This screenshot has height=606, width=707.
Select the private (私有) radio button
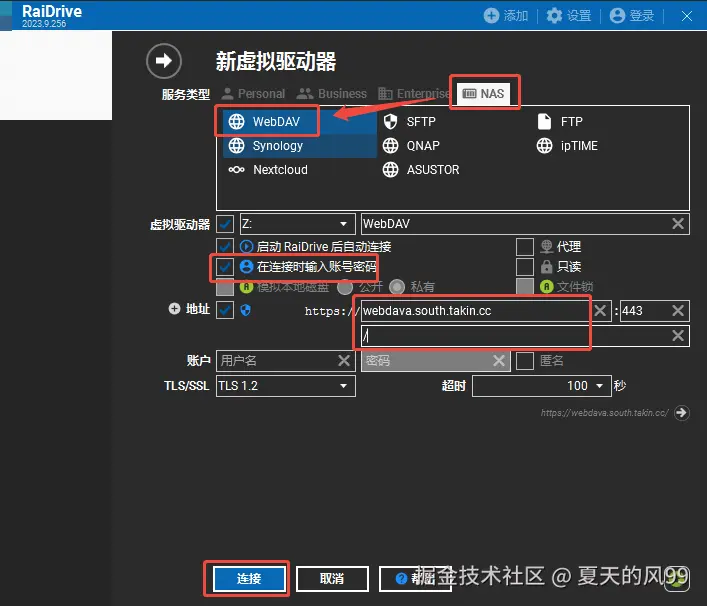point(397,287)
